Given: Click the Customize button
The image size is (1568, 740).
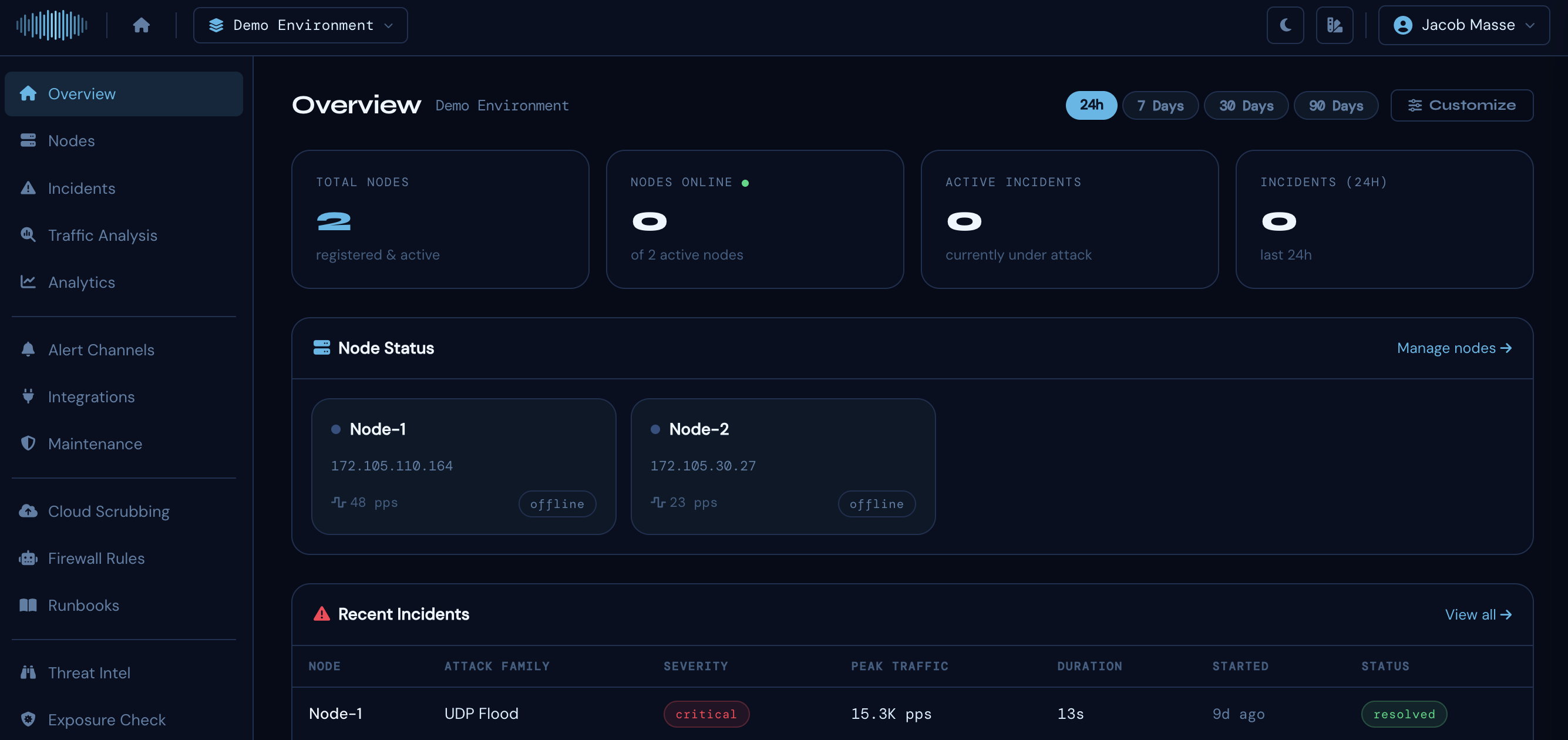Looking at the screenshot, I should pos(1462,105).
